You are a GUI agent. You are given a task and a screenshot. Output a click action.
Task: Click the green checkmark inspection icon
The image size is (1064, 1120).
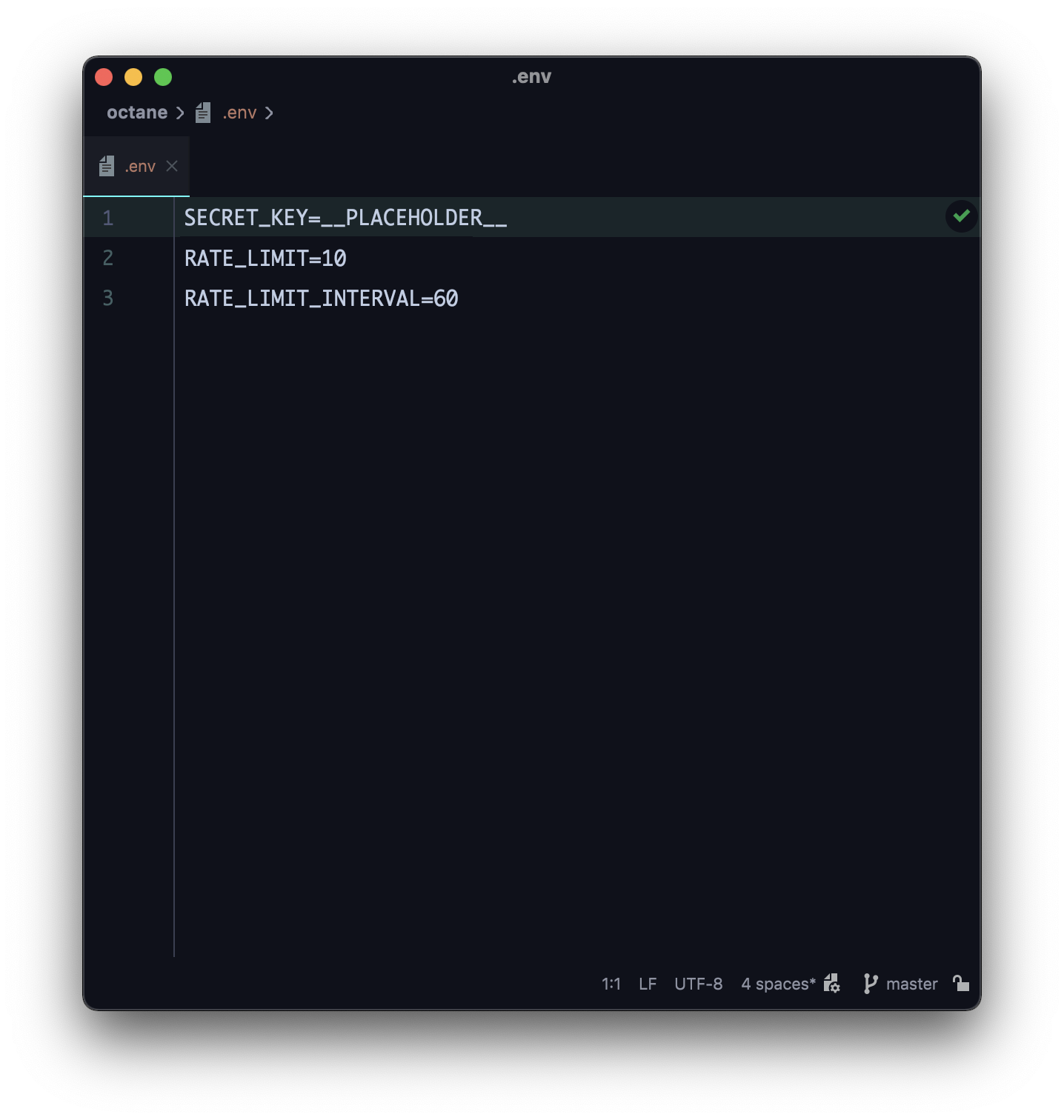[961, 216]
